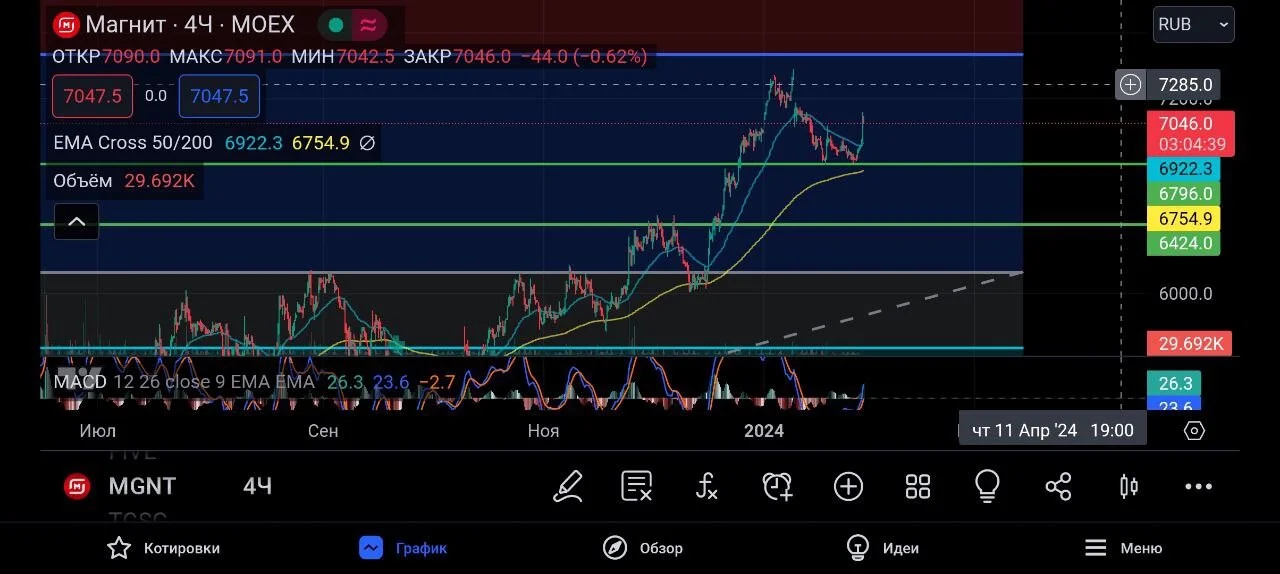This screenshot has width=1280, height=574.
Task: Click the 7285.0 crosshair price label
Action: pos(1185,85)
